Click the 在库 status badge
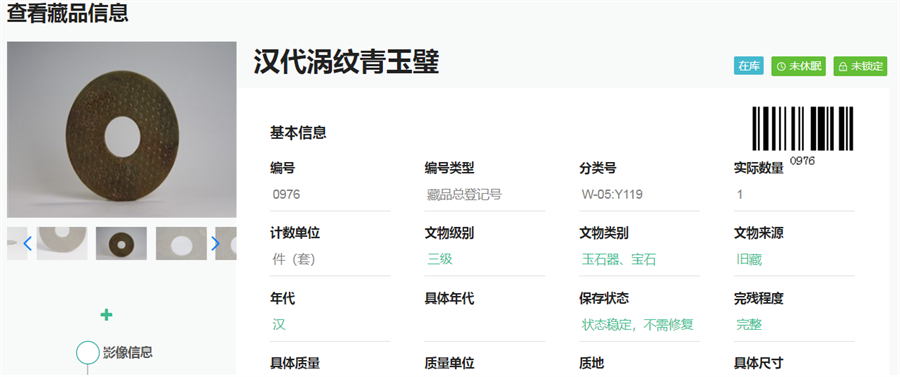The width and height of the screenshot is (900, 377). coord(749,66)
